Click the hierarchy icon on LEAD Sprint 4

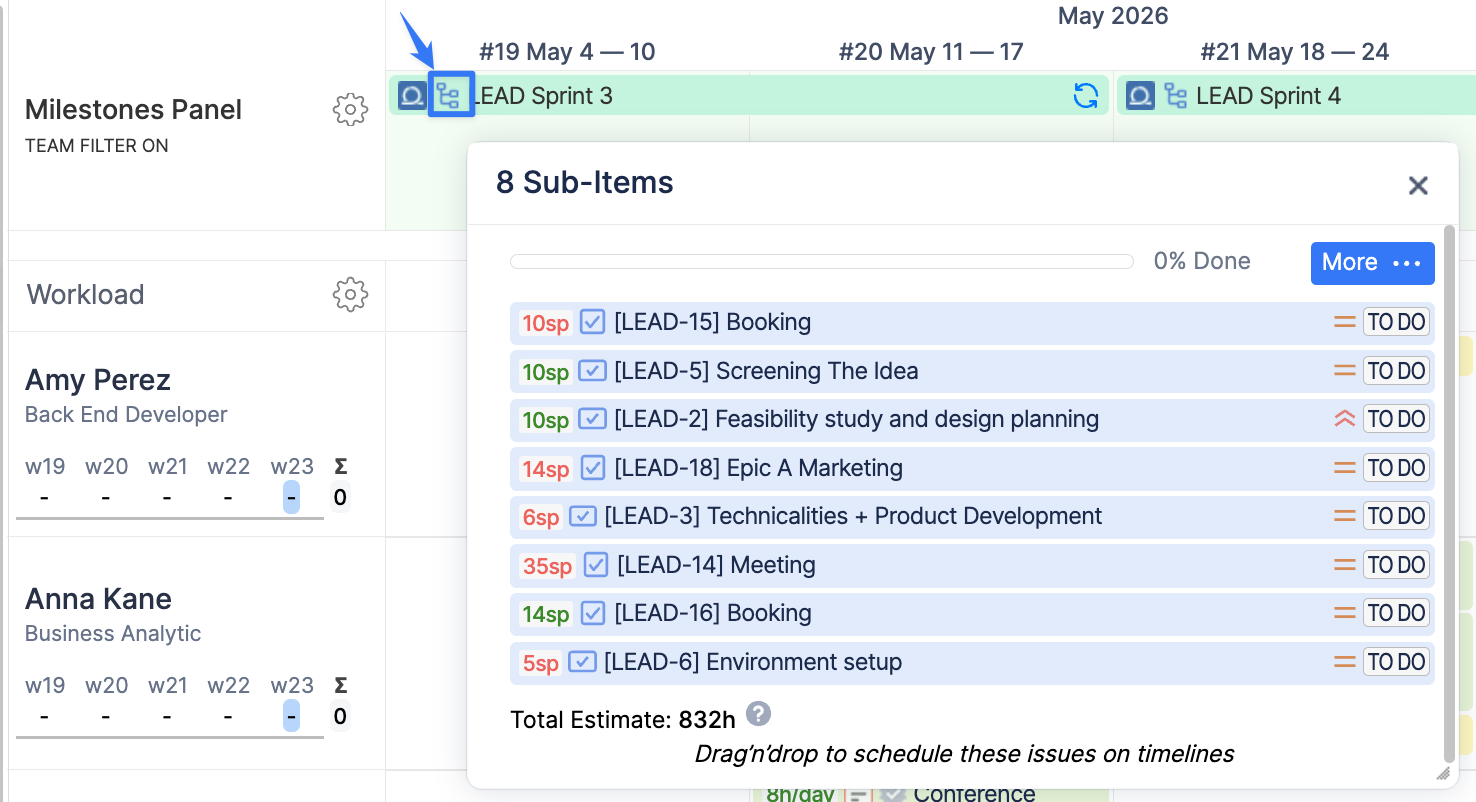click(x=1177, y=96)
